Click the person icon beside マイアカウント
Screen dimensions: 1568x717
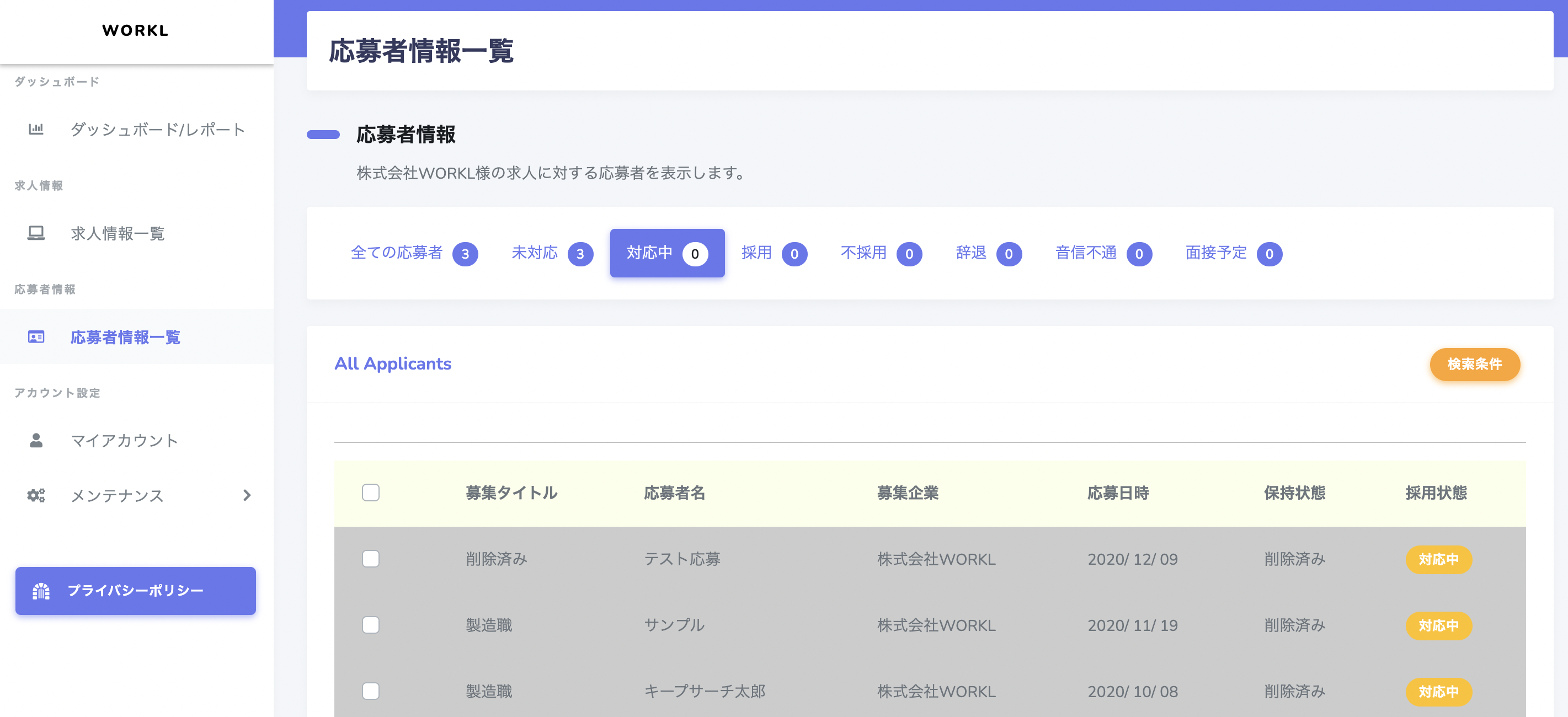36,441
